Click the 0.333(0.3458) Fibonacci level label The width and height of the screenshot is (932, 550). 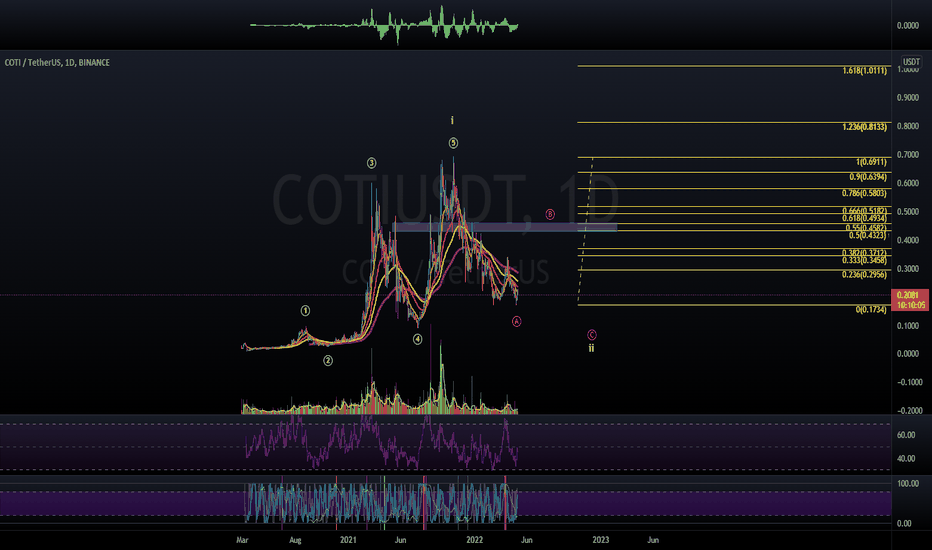click(x=864, y=260)
